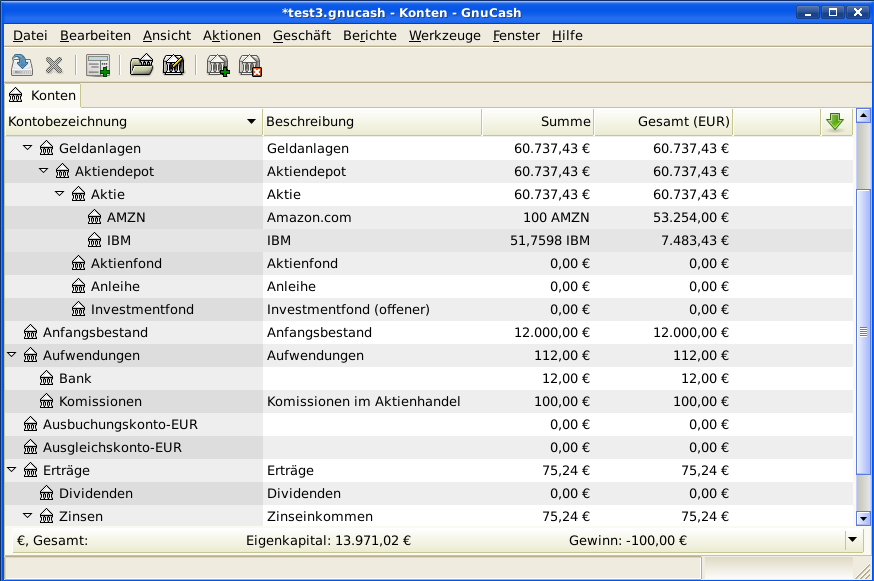Switch to the Konten tab

(x=42, y=95)
